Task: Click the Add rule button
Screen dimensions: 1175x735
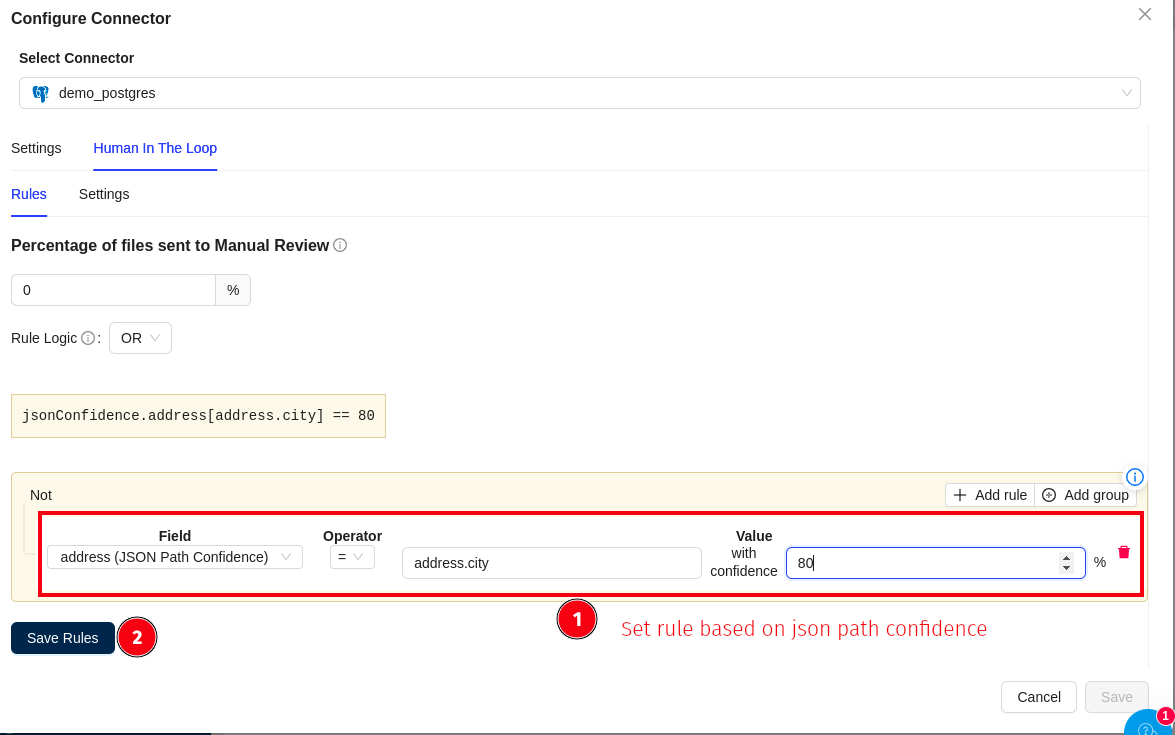Action: (989, 495)
